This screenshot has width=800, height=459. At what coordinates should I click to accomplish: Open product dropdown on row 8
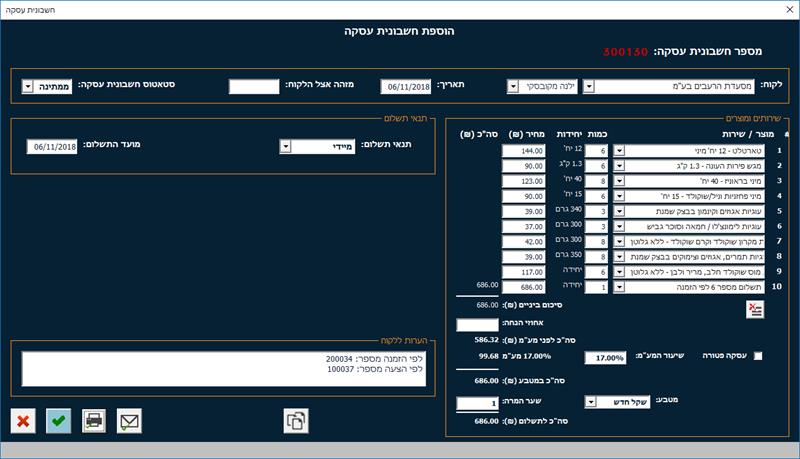point(619,257)
